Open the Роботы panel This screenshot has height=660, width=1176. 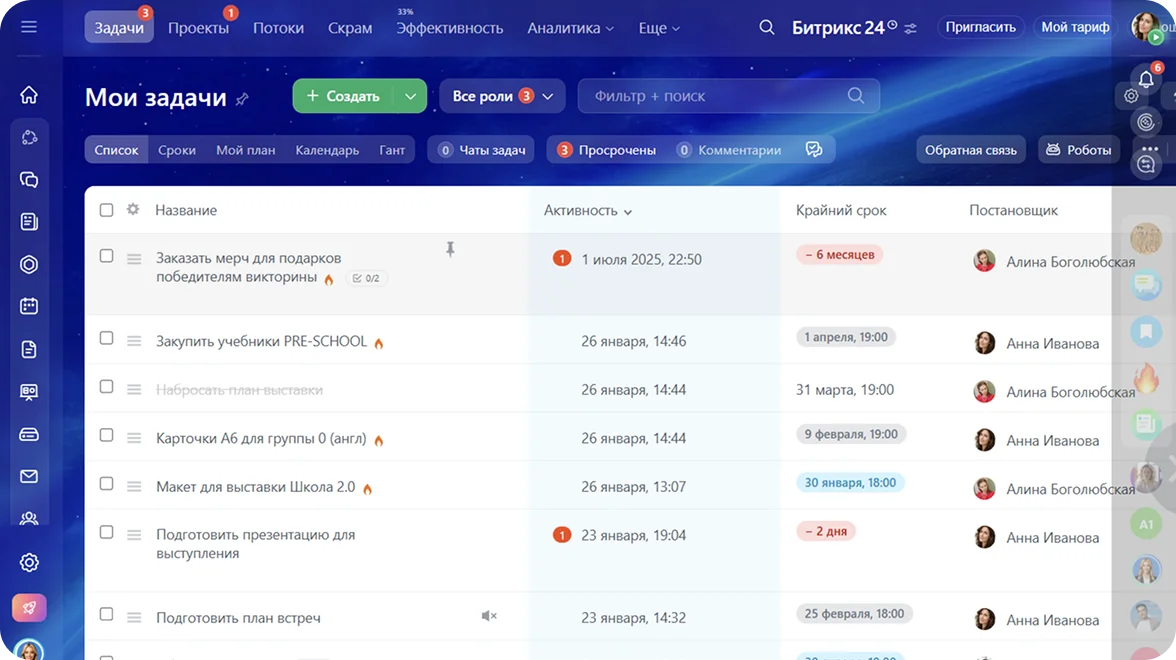(x=1078, y=148)
